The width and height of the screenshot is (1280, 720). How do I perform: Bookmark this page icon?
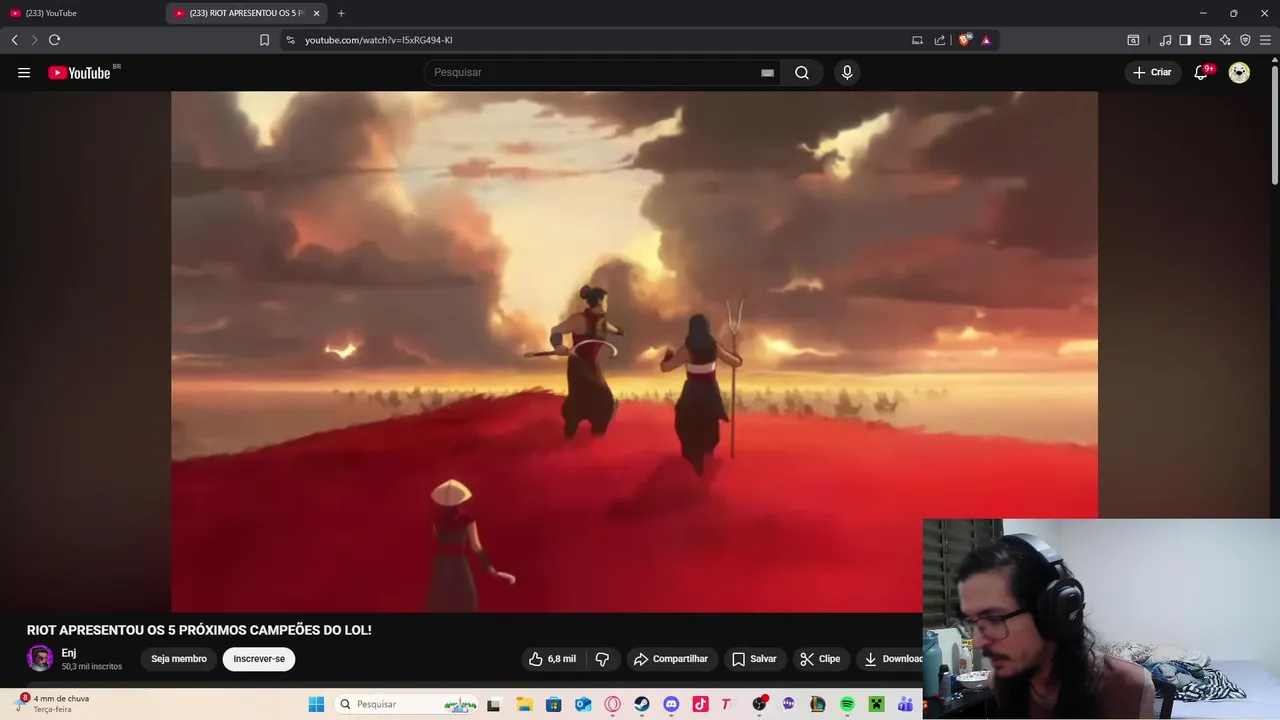coord(264,40)
